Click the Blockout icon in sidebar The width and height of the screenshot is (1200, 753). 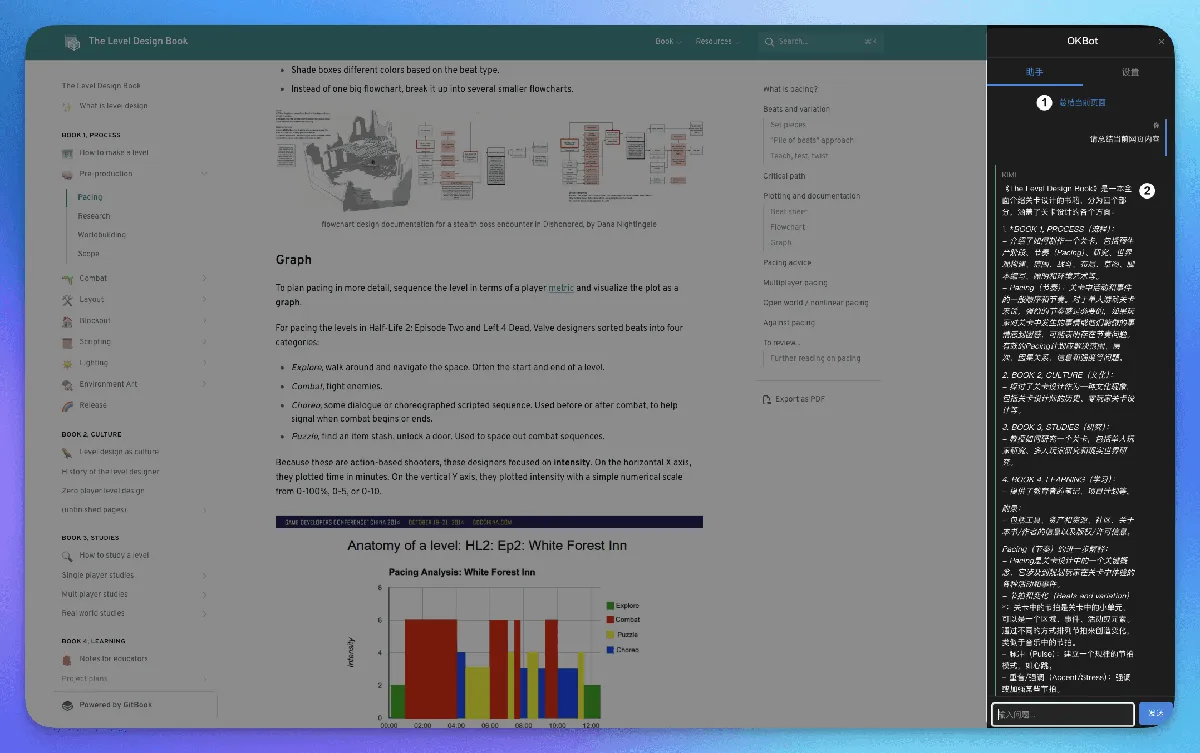tap(67, 321)
